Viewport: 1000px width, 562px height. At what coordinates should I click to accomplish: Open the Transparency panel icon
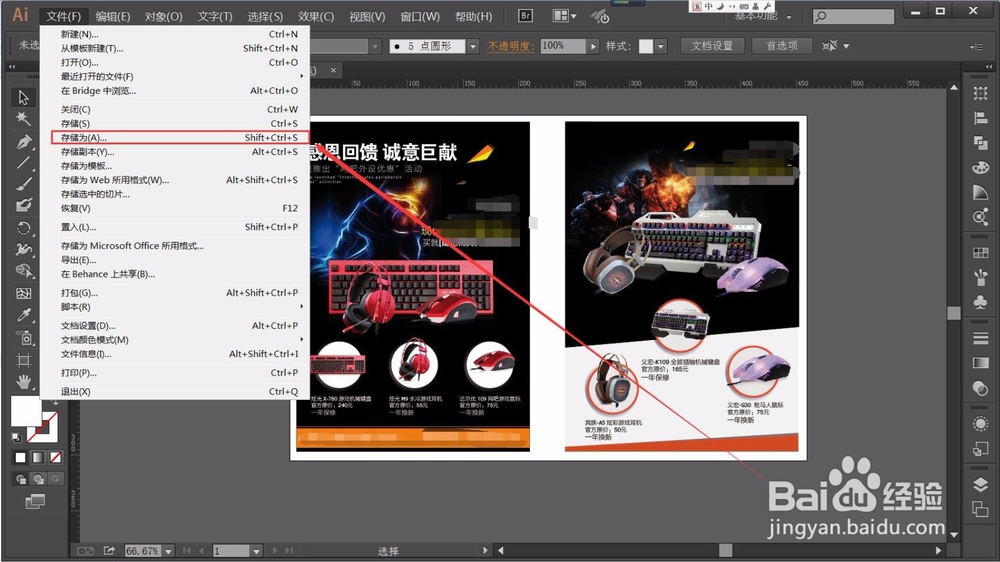980,388
